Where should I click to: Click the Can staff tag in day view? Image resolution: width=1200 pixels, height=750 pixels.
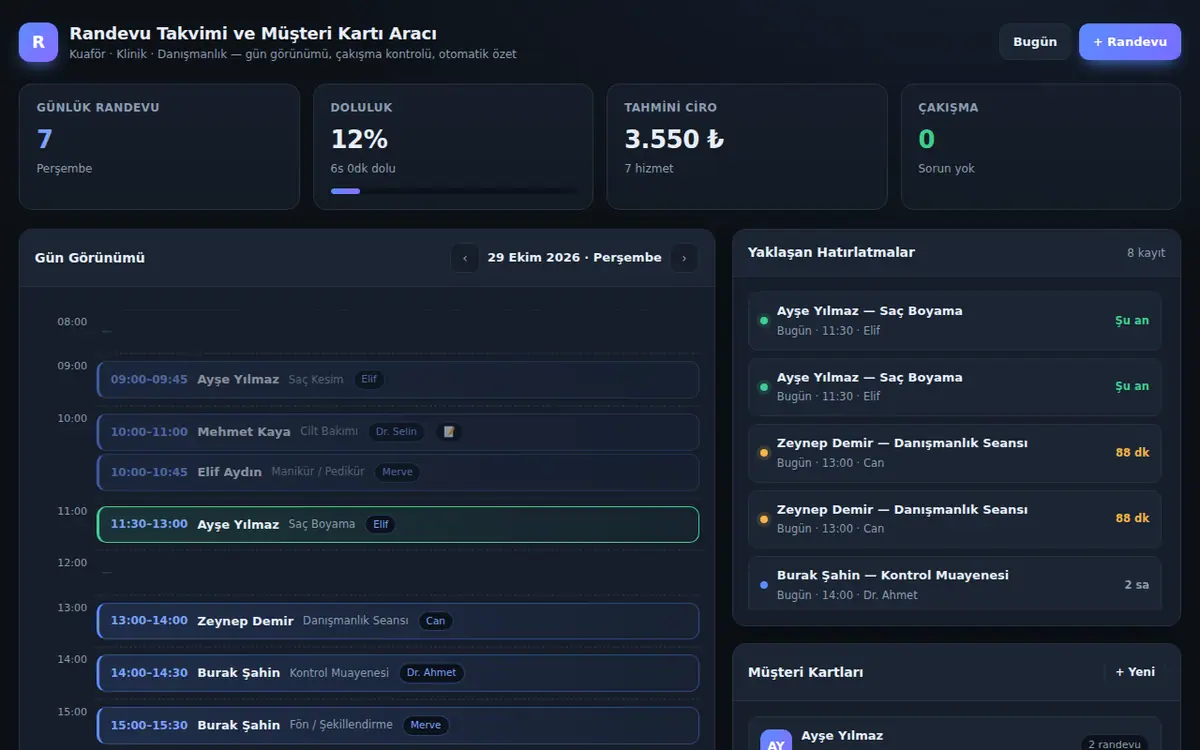click(x=435, y=621)
